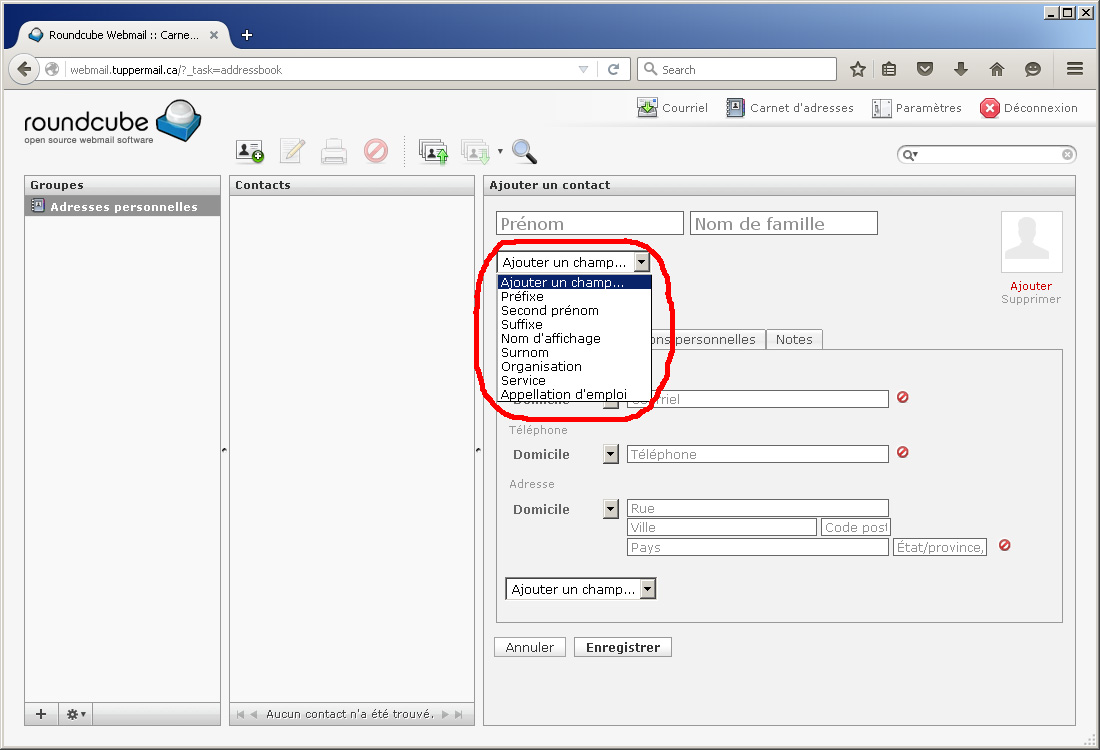Click the advanced search magnifier icon
This screenshot has height=750, width=1100.
coord(524,151)
